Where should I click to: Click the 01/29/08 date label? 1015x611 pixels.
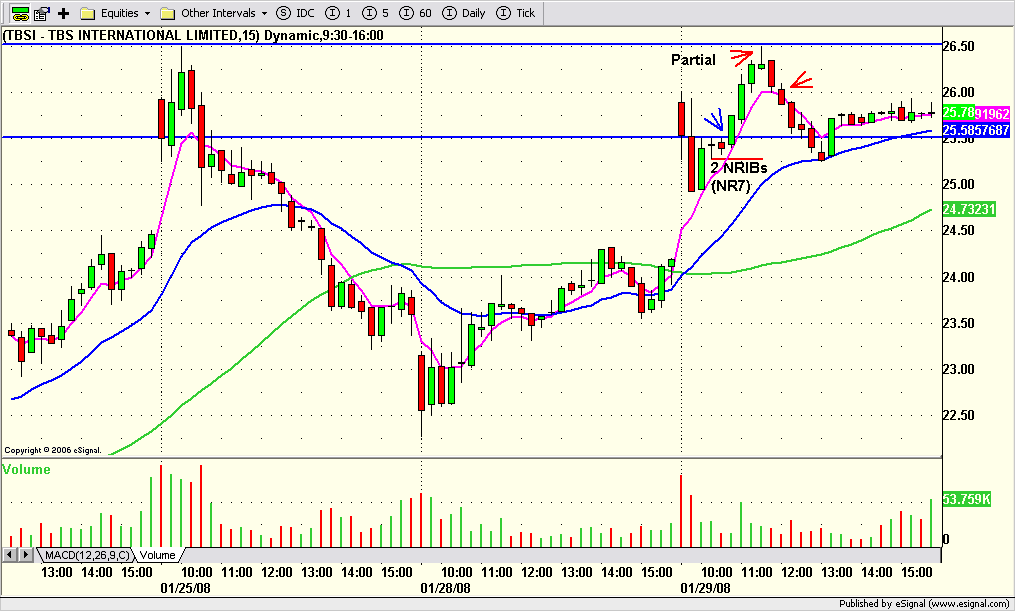click(705, 588)
